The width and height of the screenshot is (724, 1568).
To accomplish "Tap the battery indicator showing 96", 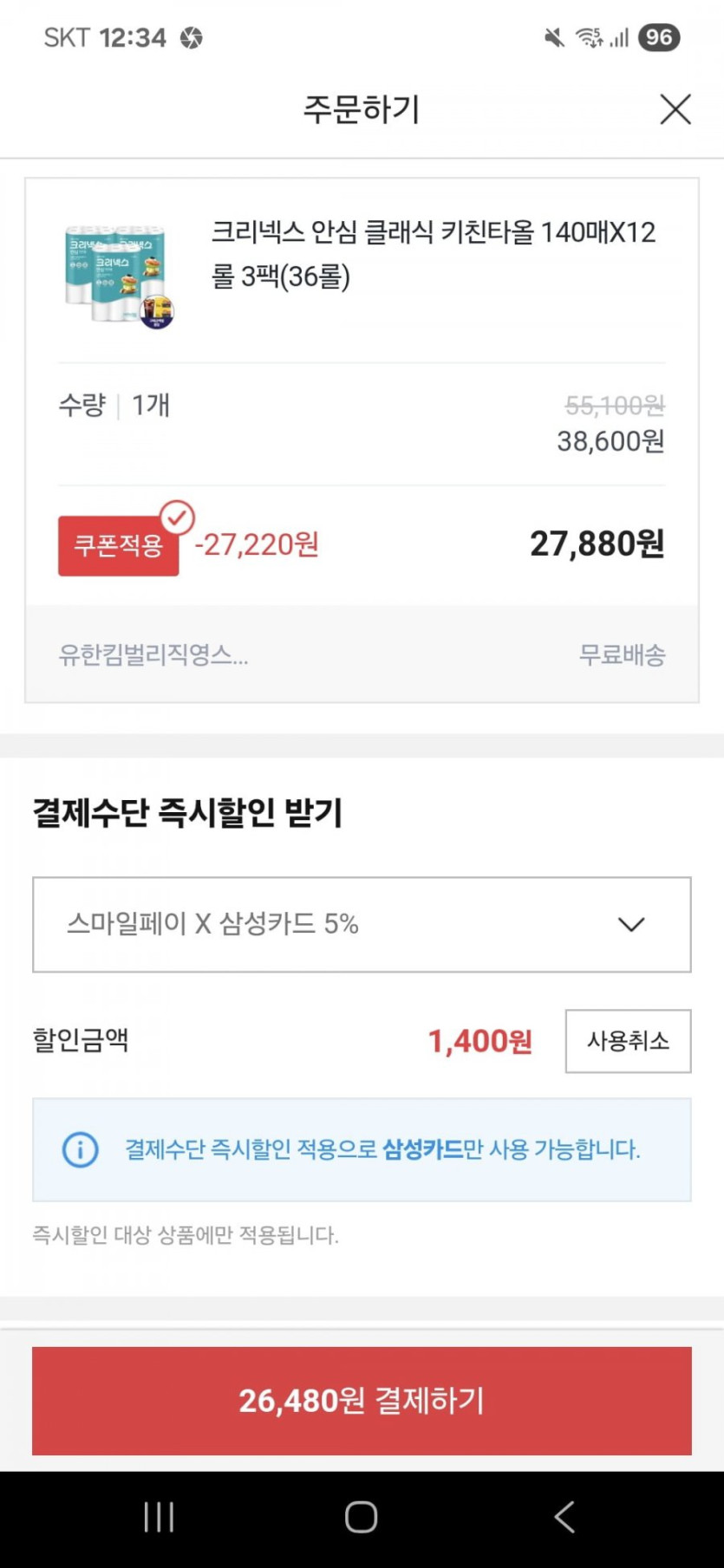I will [659, 37].
